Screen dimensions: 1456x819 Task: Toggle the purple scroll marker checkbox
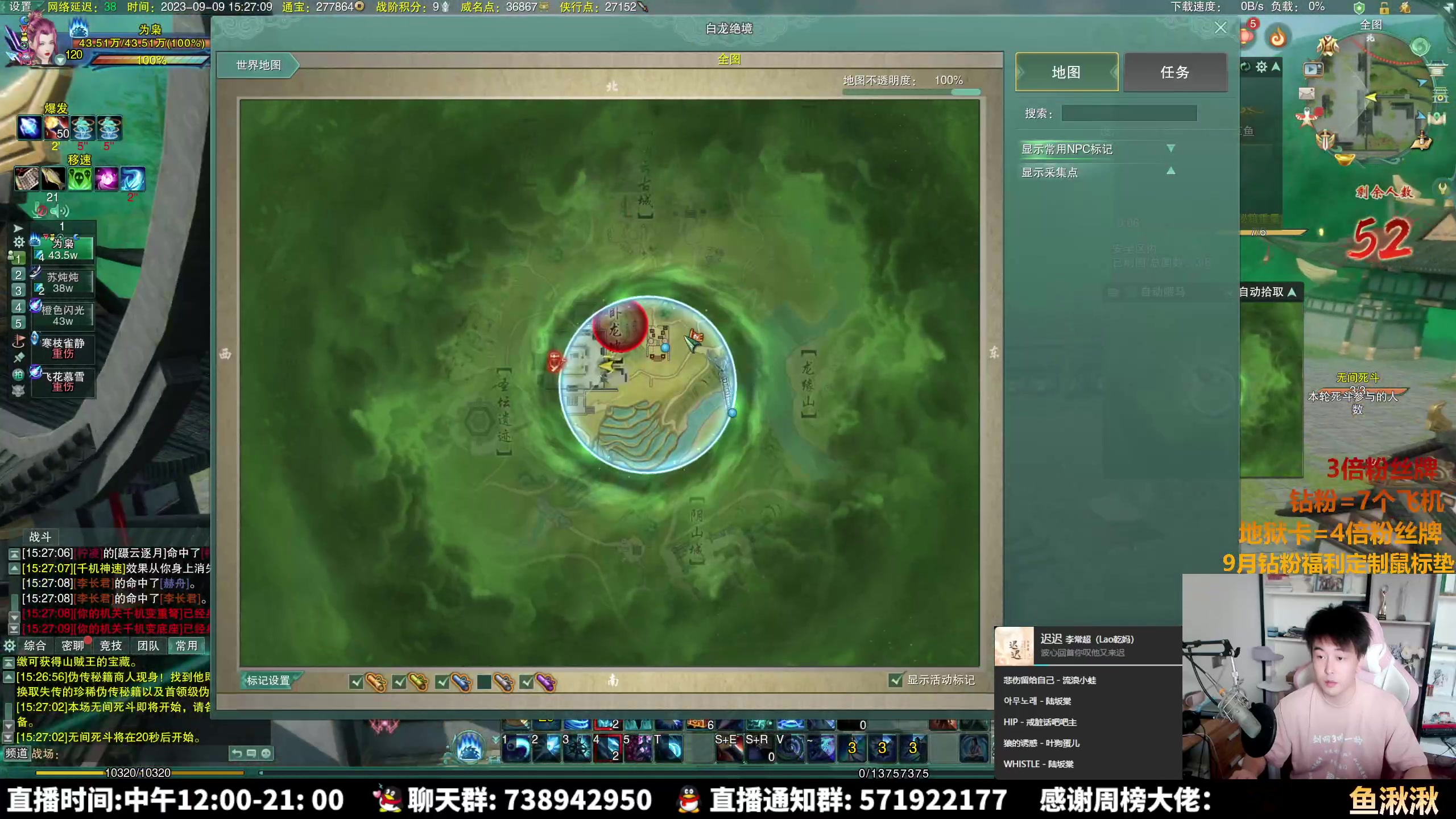pos(527,681)
